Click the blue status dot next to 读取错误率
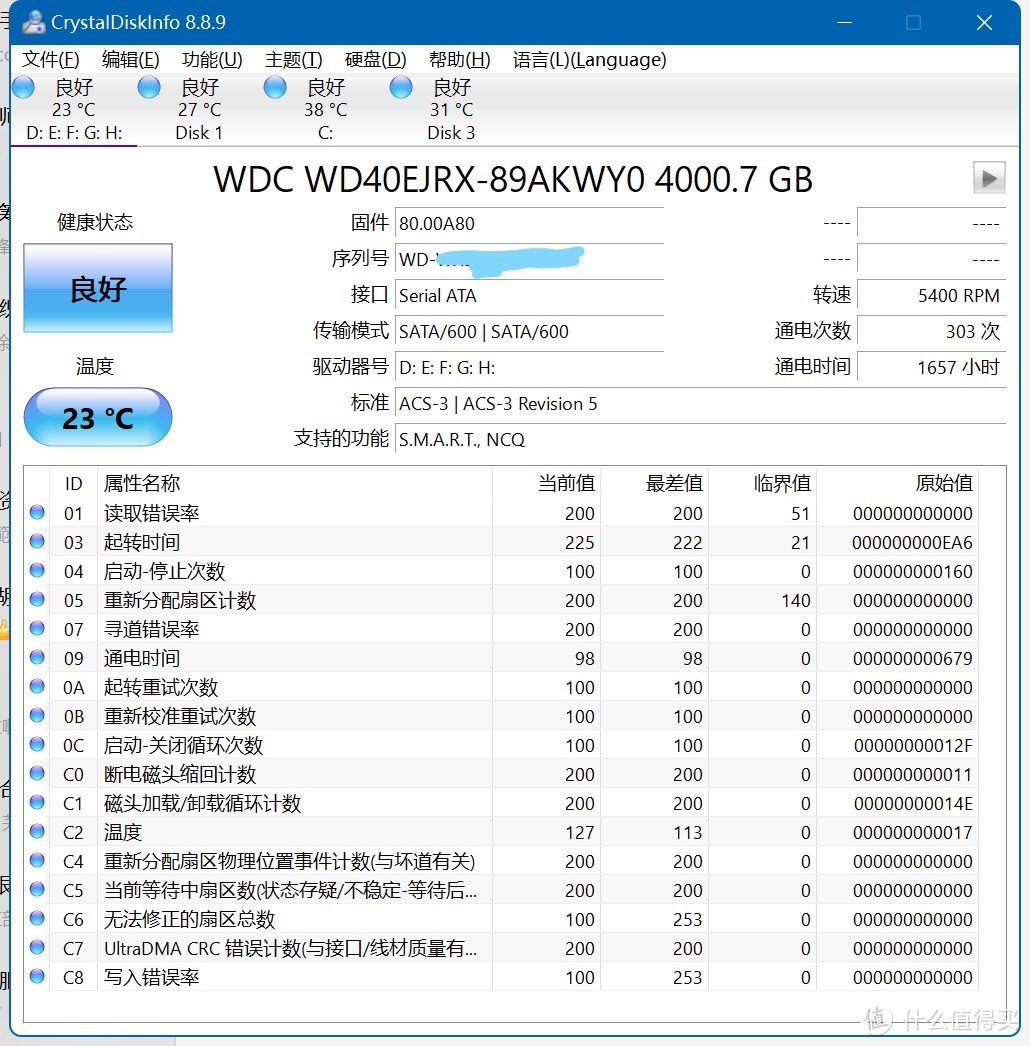The width and height of the screenshot is (1030, 1046). (x=36, y=512)
